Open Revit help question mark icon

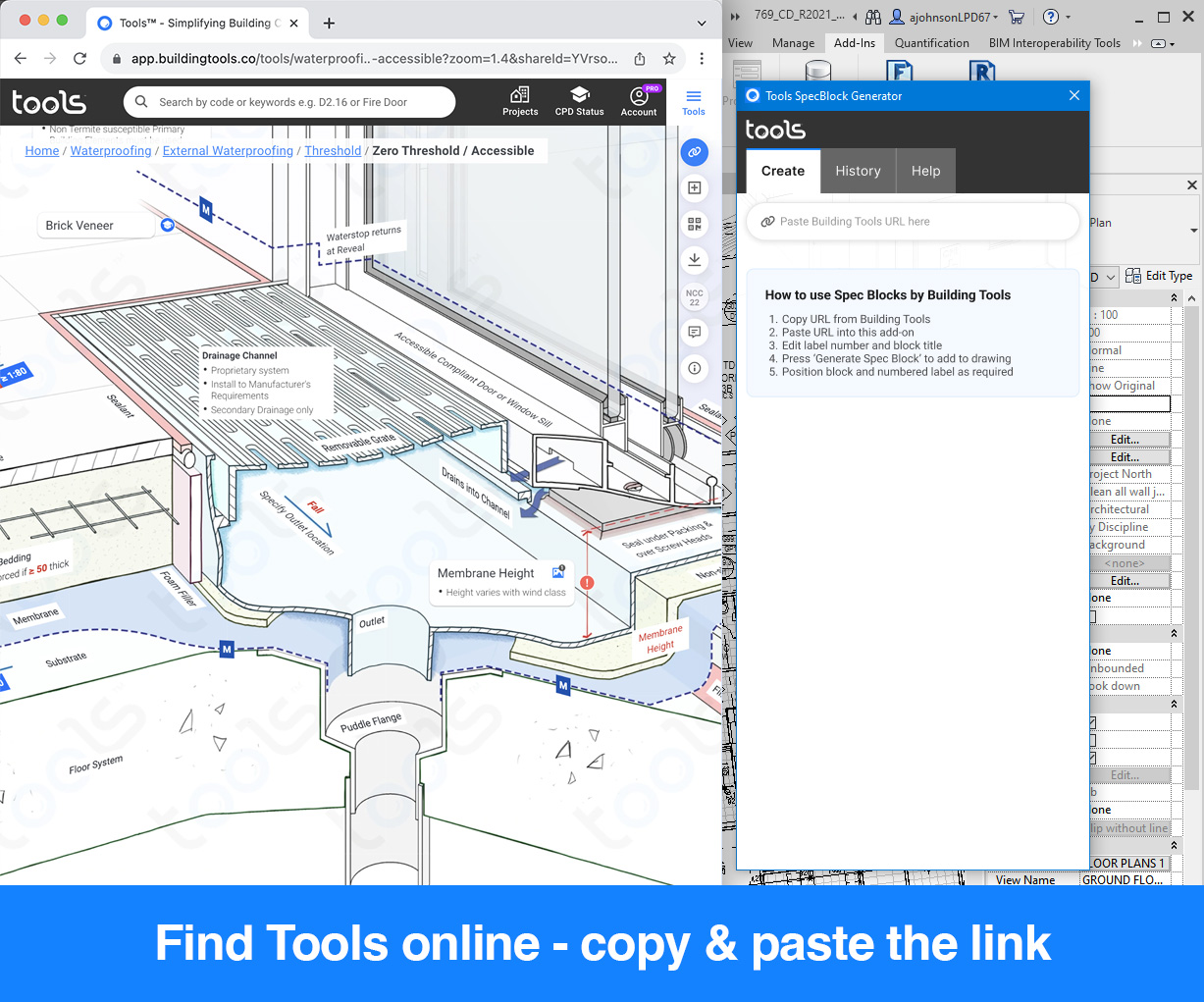coord(1051,17)
